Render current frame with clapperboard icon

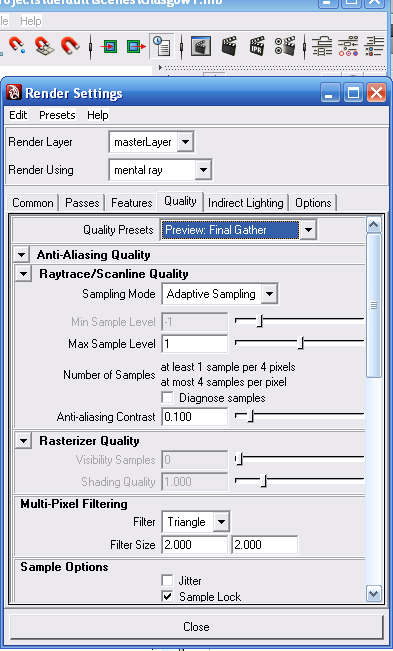229,46
